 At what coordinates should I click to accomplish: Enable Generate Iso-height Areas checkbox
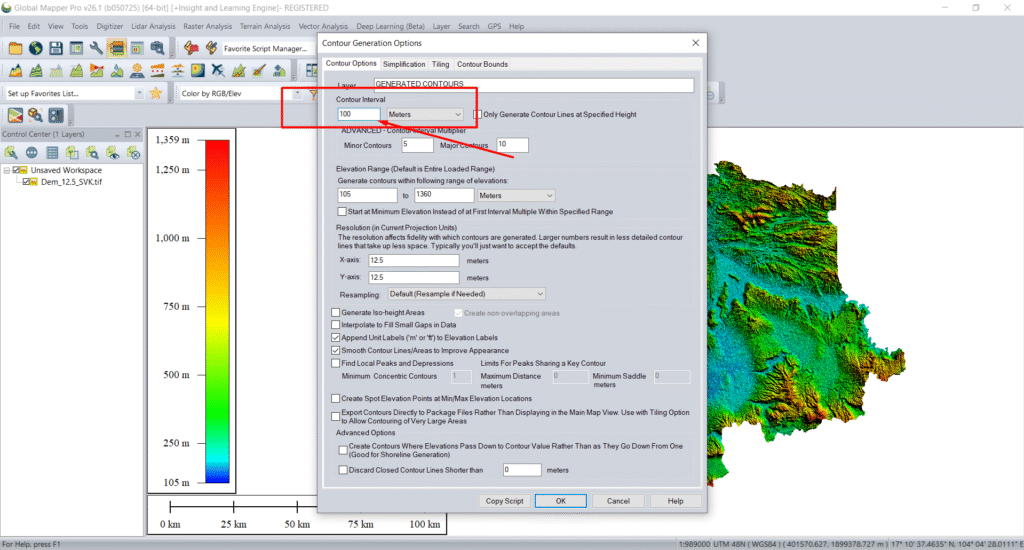point(336,312)
